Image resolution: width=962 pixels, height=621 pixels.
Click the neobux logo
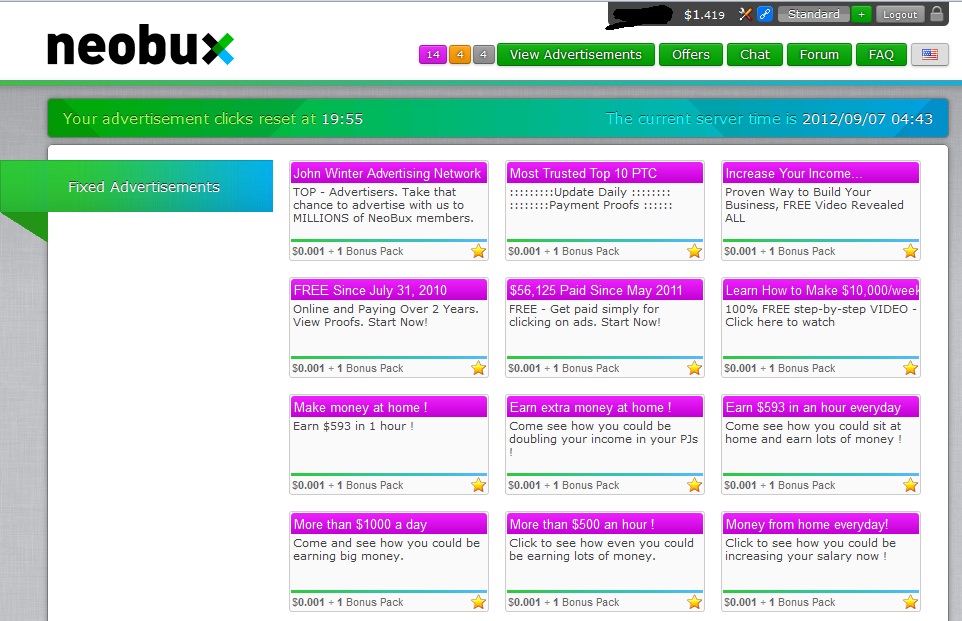(140, 45)
